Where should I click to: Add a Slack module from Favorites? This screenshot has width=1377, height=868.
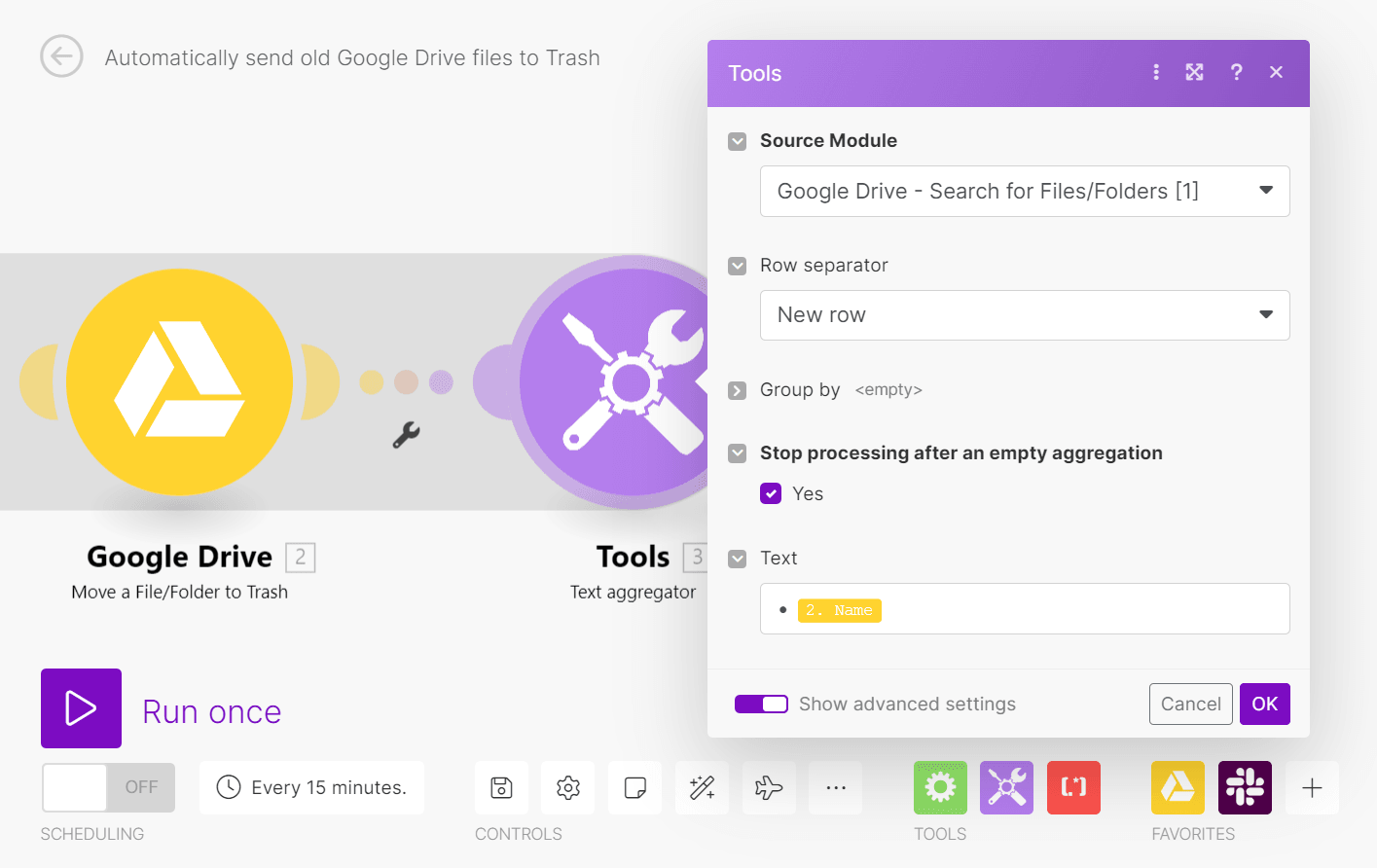coord(1245,787)
